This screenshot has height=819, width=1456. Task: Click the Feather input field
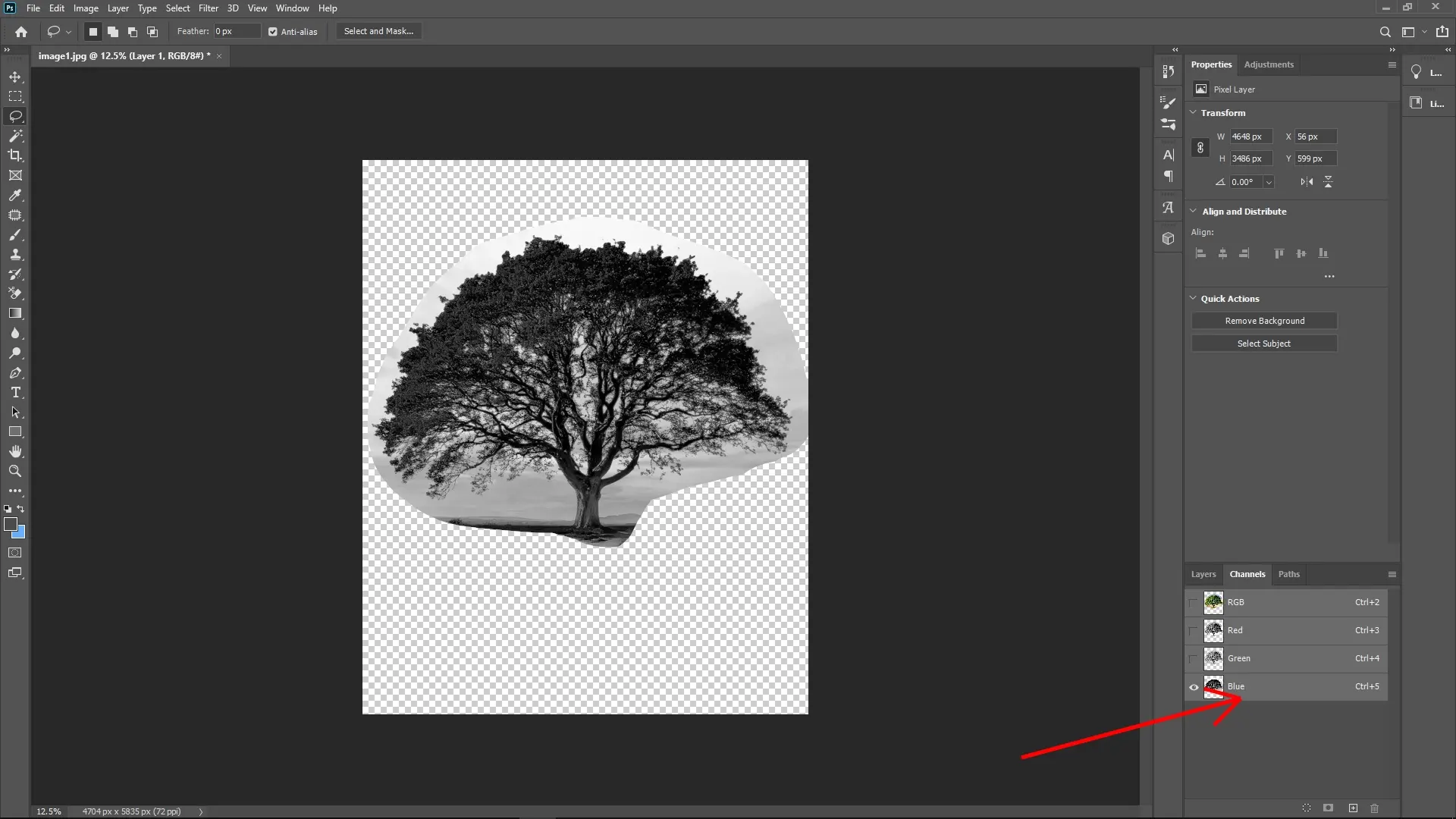(x=235, y=31)
